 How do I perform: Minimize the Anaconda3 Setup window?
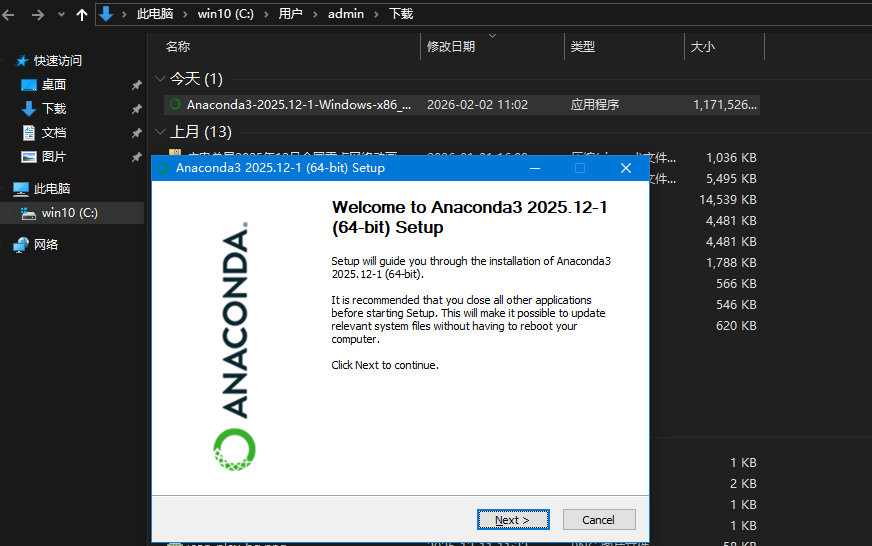[535, 168]
